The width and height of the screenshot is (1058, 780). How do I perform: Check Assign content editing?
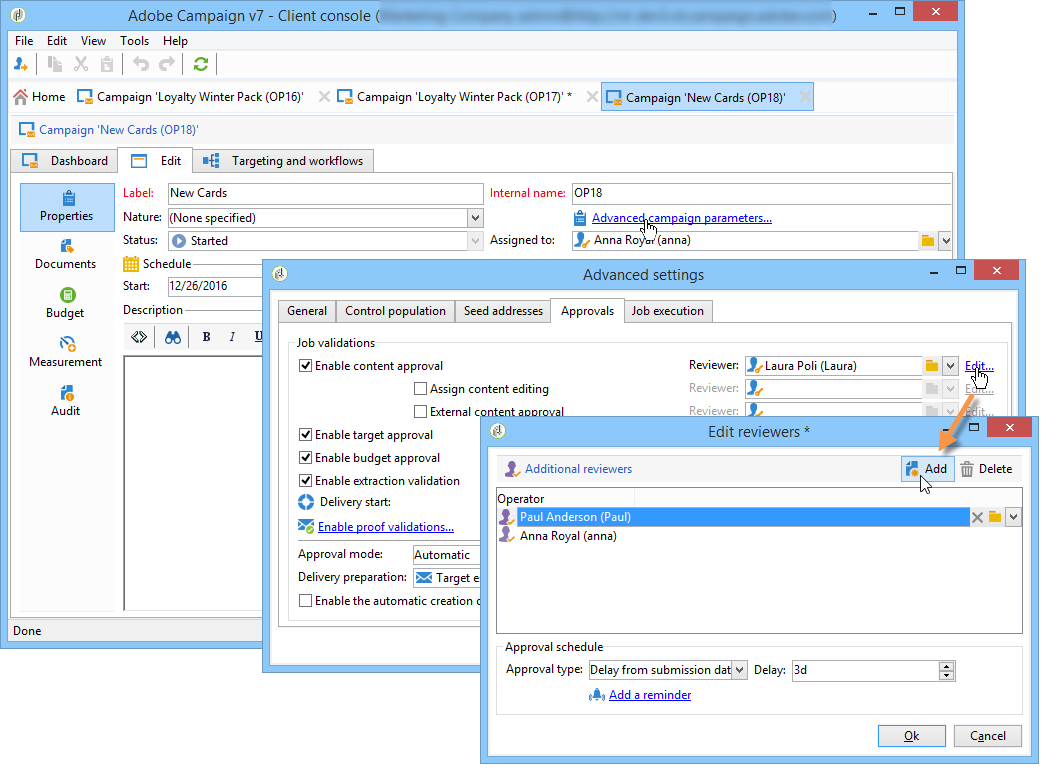pos(420,389)
